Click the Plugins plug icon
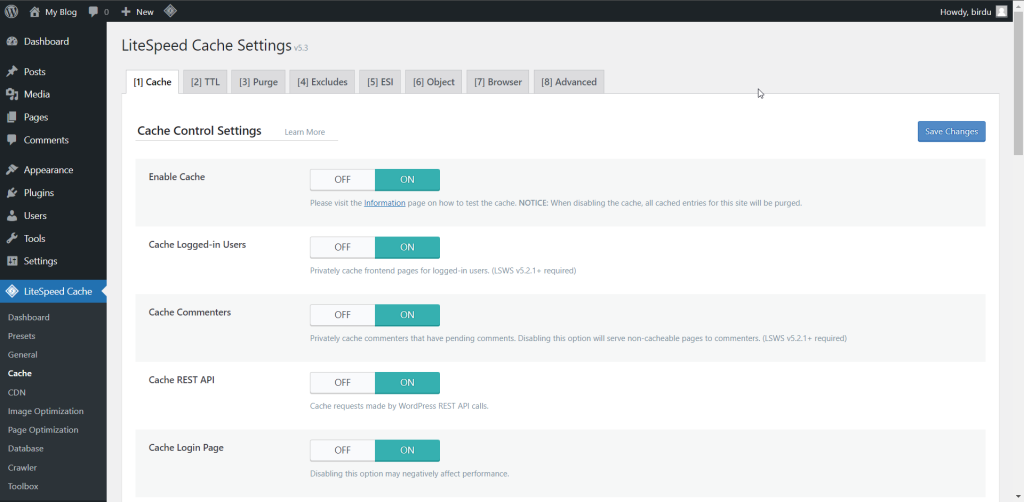 tap(12, 193)
